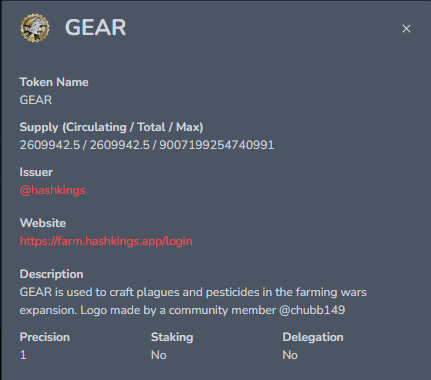Click the Description heading
431x380 pixels.
point(51,274)
